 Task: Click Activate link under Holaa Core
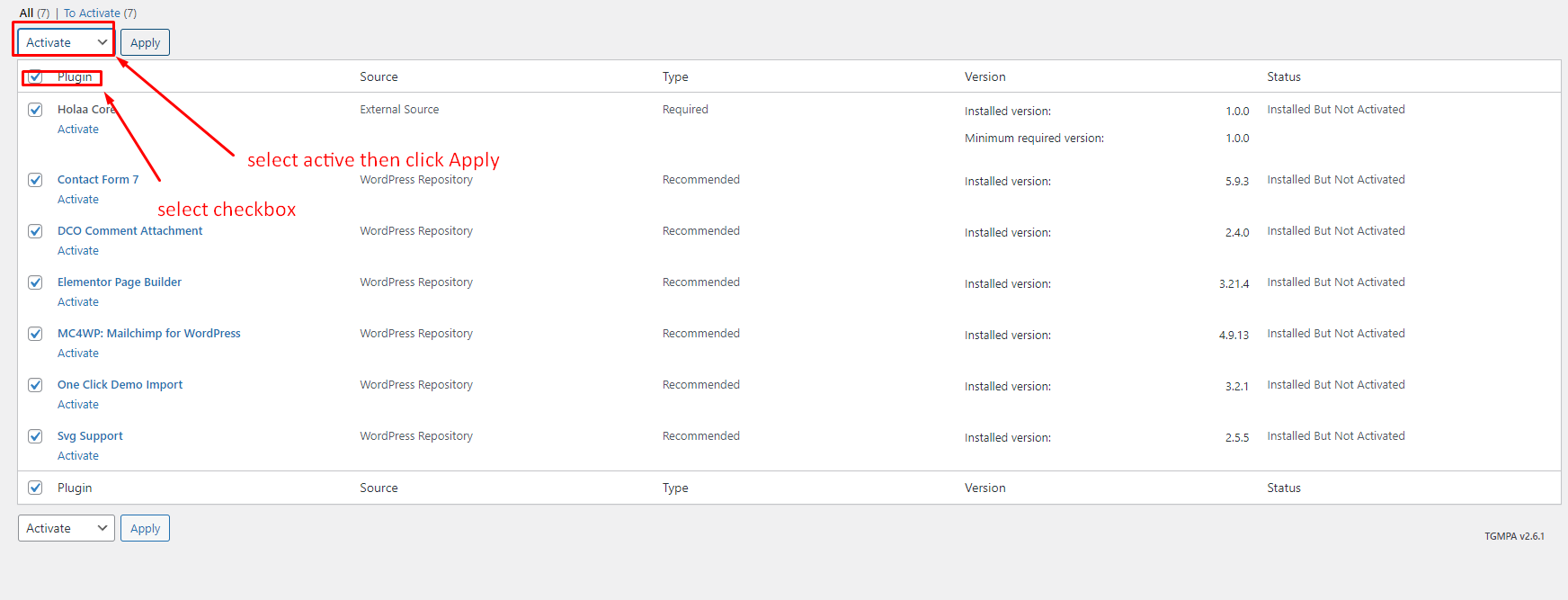[x=78, y=130]
